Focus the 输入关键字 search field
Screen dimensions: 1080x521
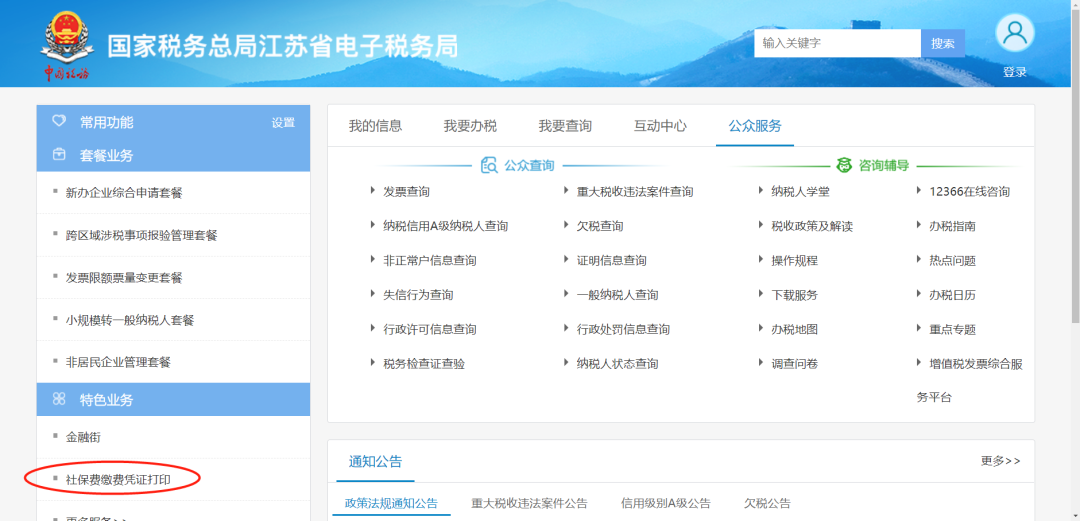click(x=838, y=43)
